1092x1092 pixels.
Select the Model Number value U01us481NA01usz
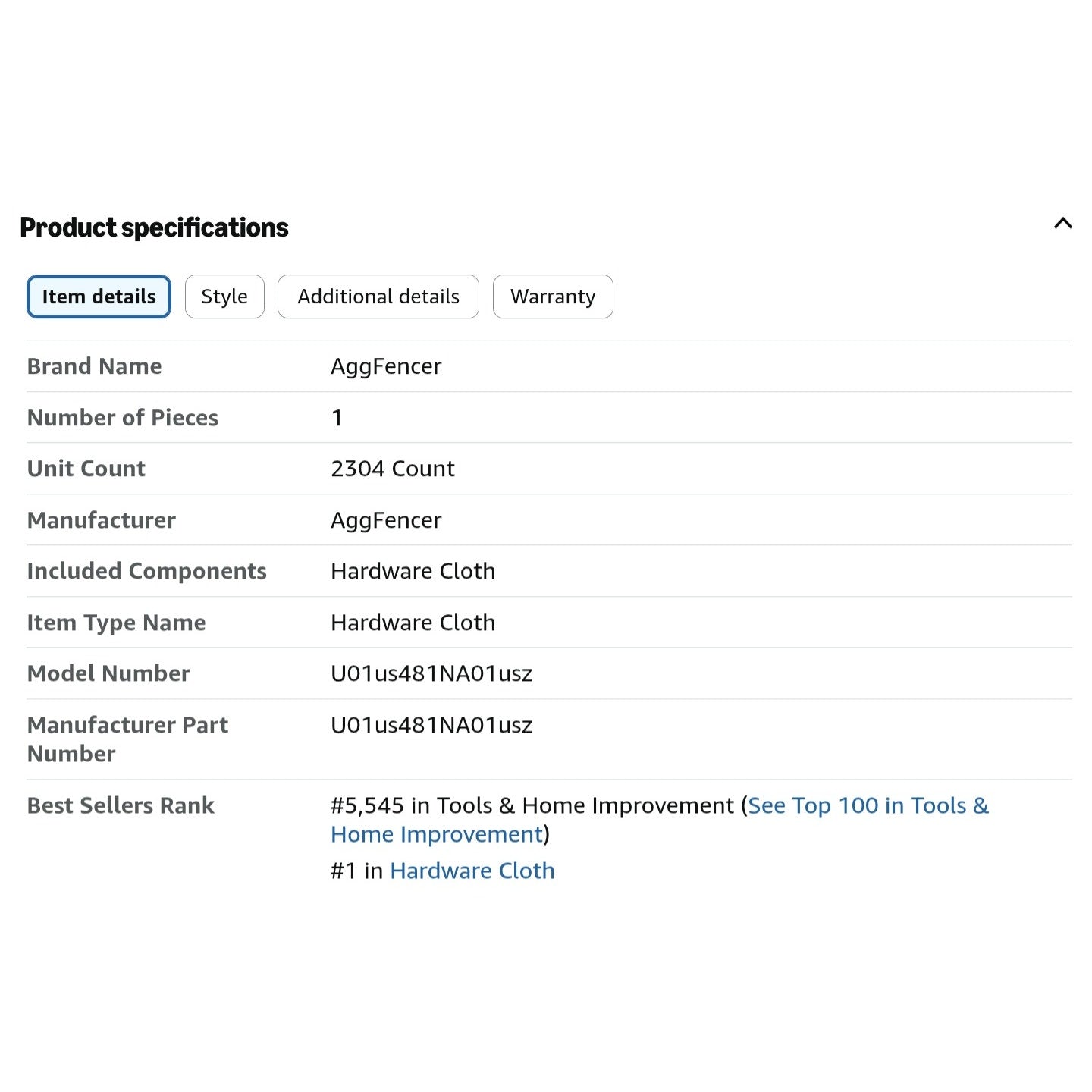click(431, 673)
